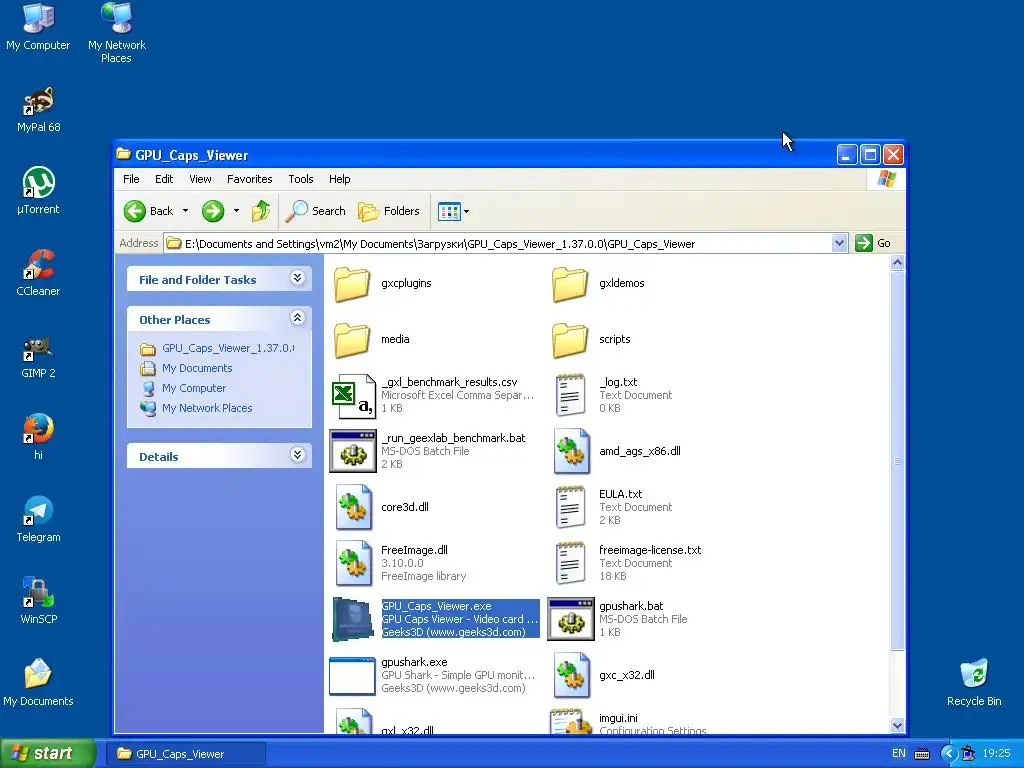Expand the File and Folder Tasks panel

pyautogui.click(x=298, y=278)
